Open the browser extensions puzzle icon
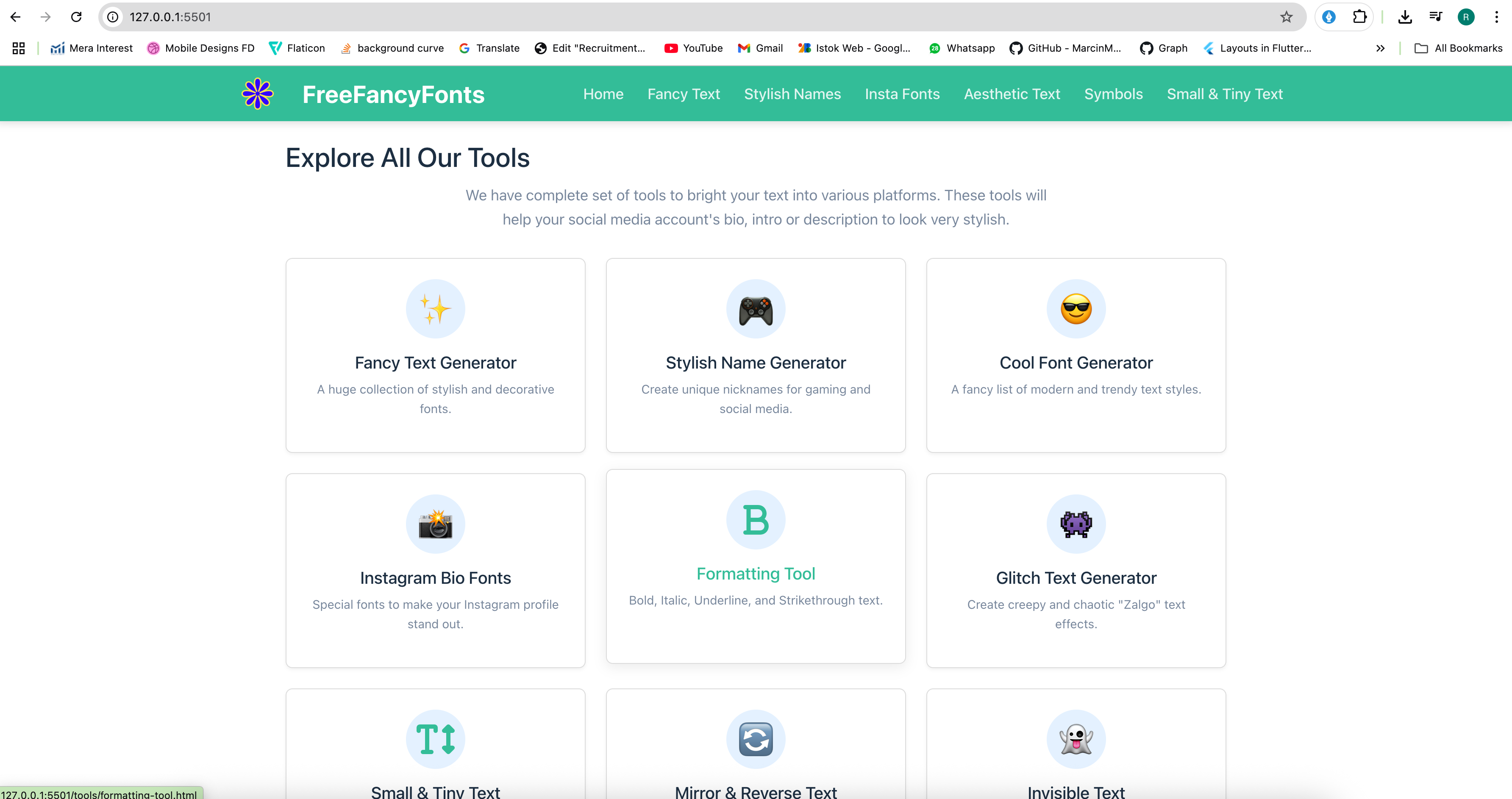 coord(1359,17)
